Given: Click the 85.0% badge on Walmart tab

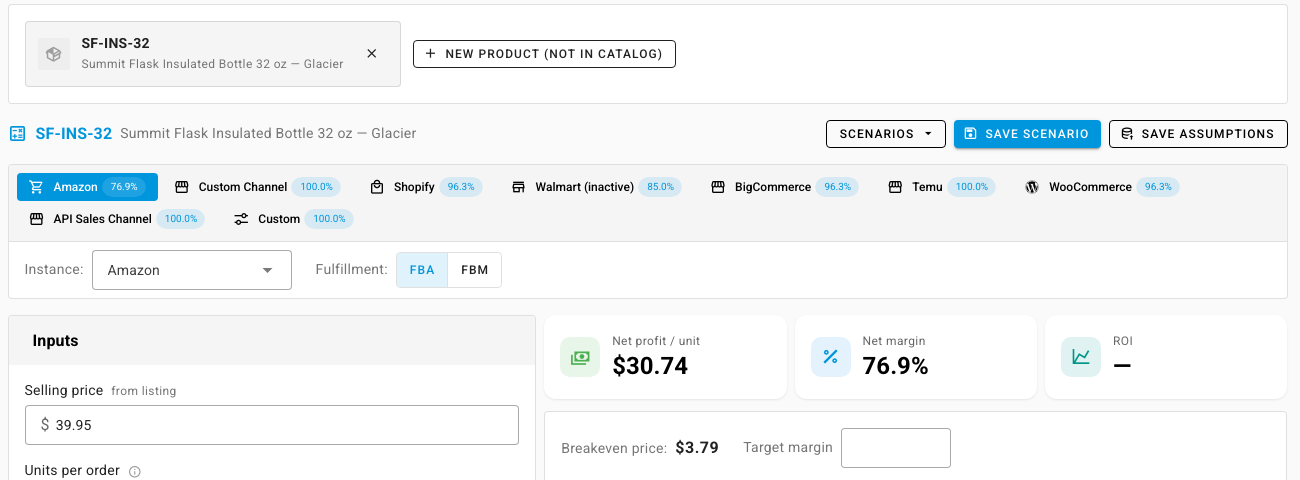Looking at the screenshot, I should (x=660, y=187).
